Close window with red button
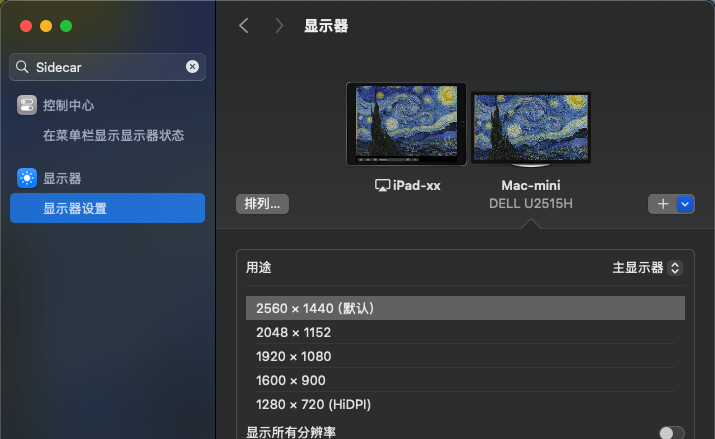This screenshot has height=439, width=715. click(x=26, y=26)
